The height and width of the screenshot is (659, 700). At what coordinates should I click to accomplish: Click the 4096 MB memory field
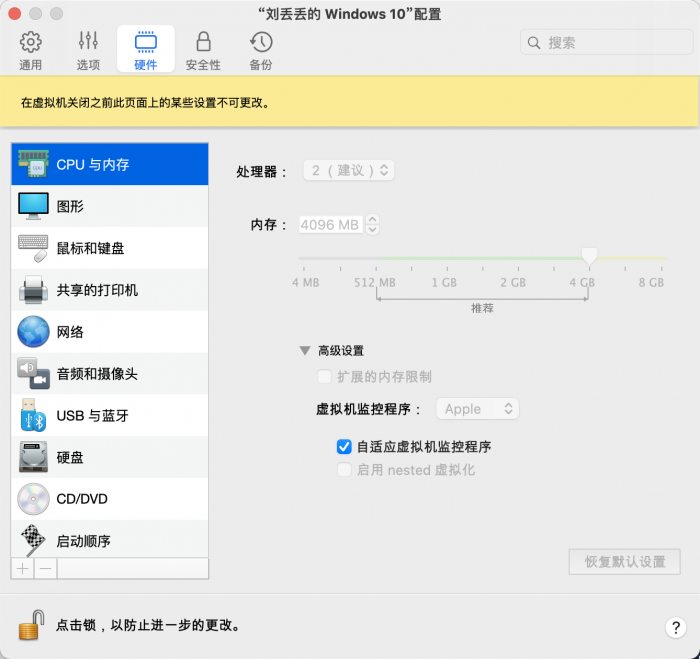pyautogui.click(x=330, y=225)
